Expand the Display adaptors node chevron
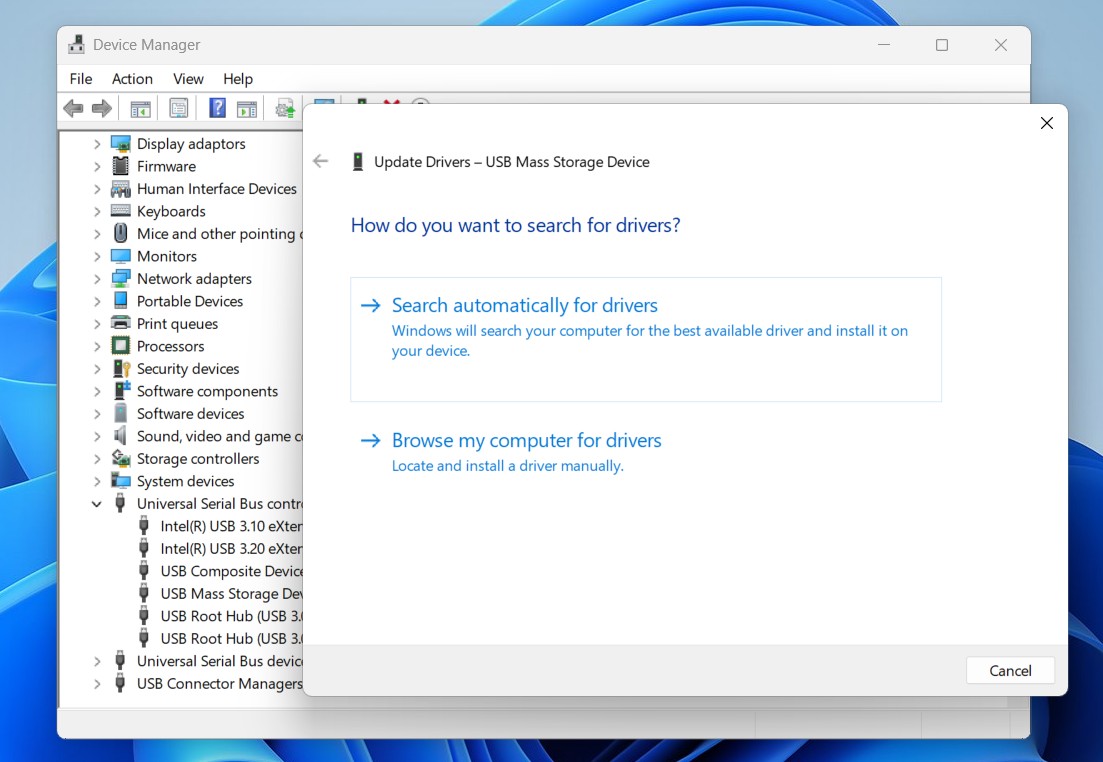 pos(97,144)
